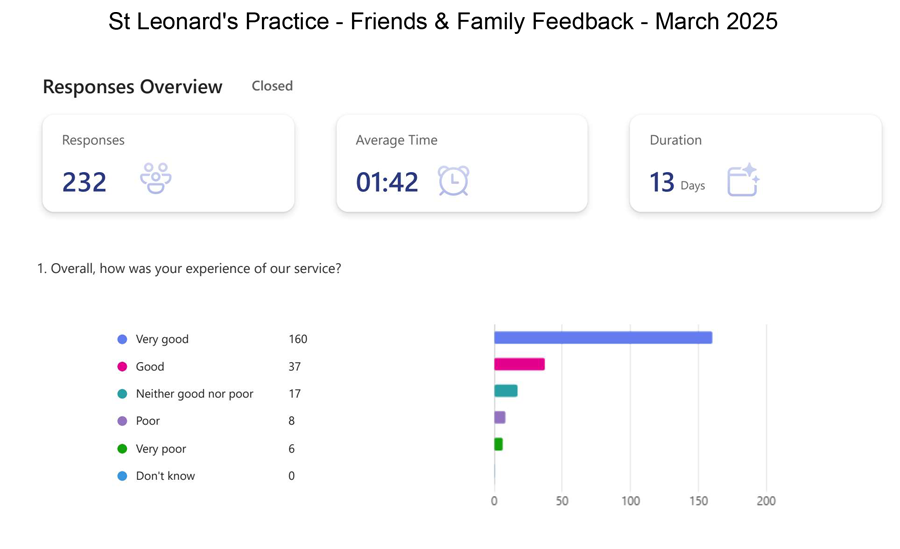
Task: Open the Responses 232 card
Action: pyautogui.click(x=168, y=163)
